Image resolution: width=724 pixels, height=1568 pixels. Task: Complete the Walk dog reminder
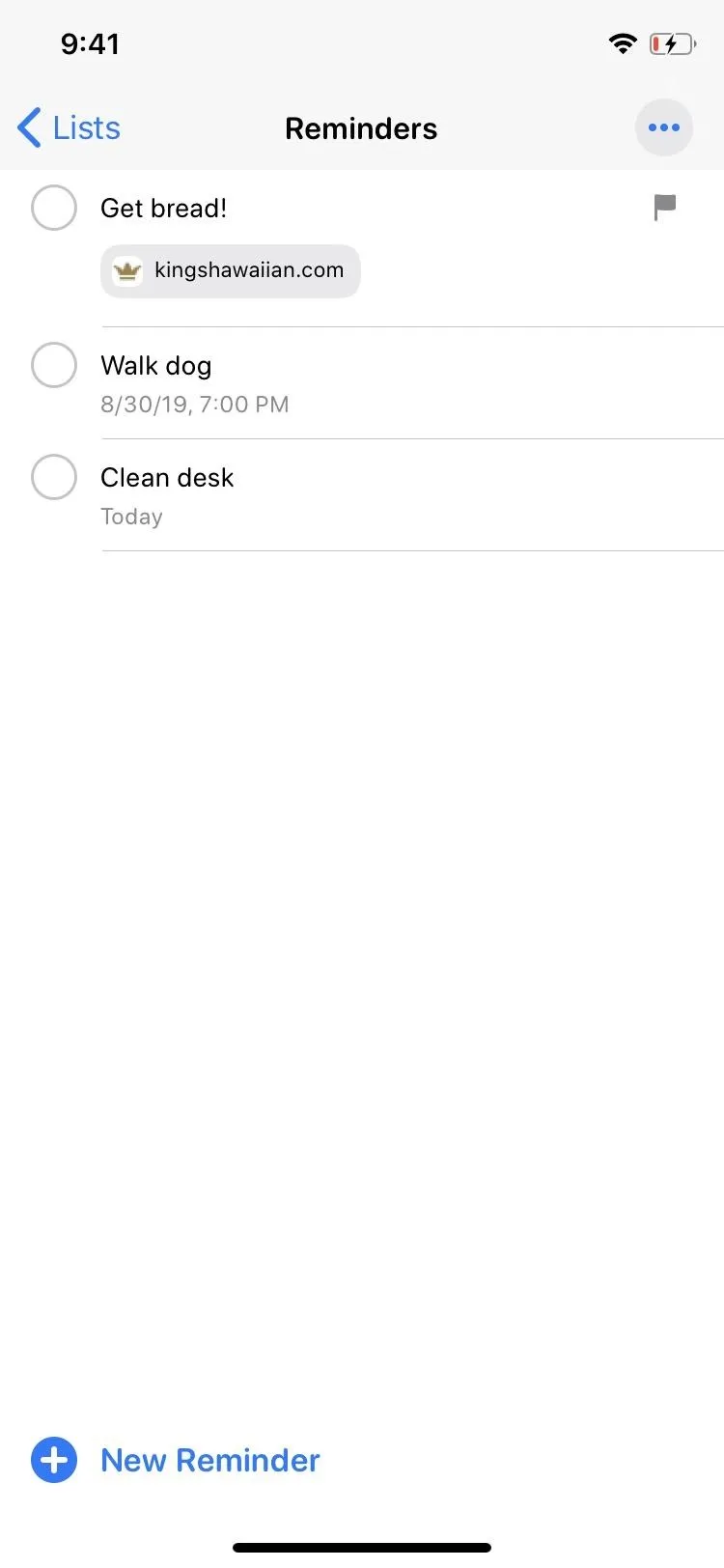[x=54, y=365]
